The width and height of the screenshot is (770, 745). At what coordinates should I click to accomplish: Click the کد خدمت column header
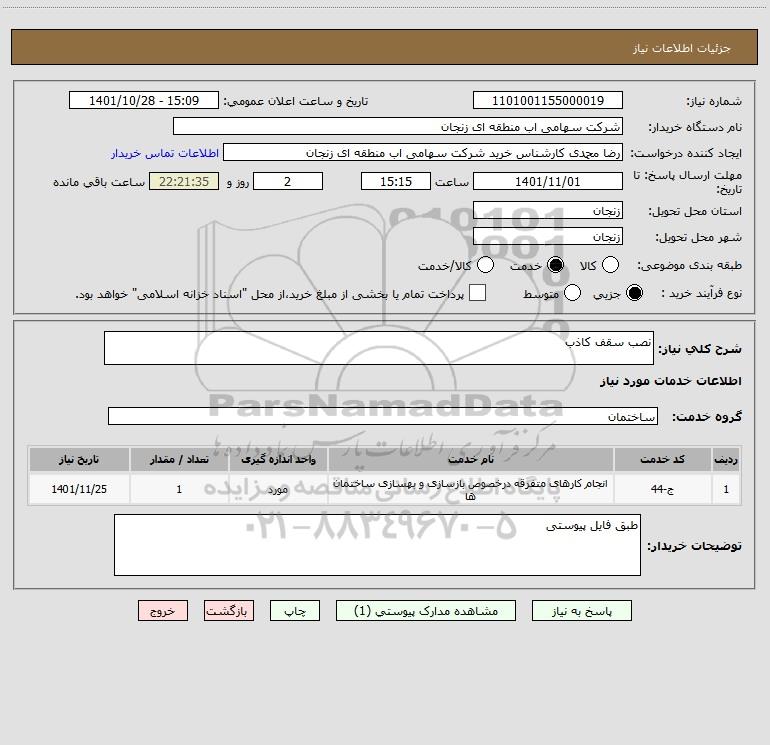coord(662,459)
